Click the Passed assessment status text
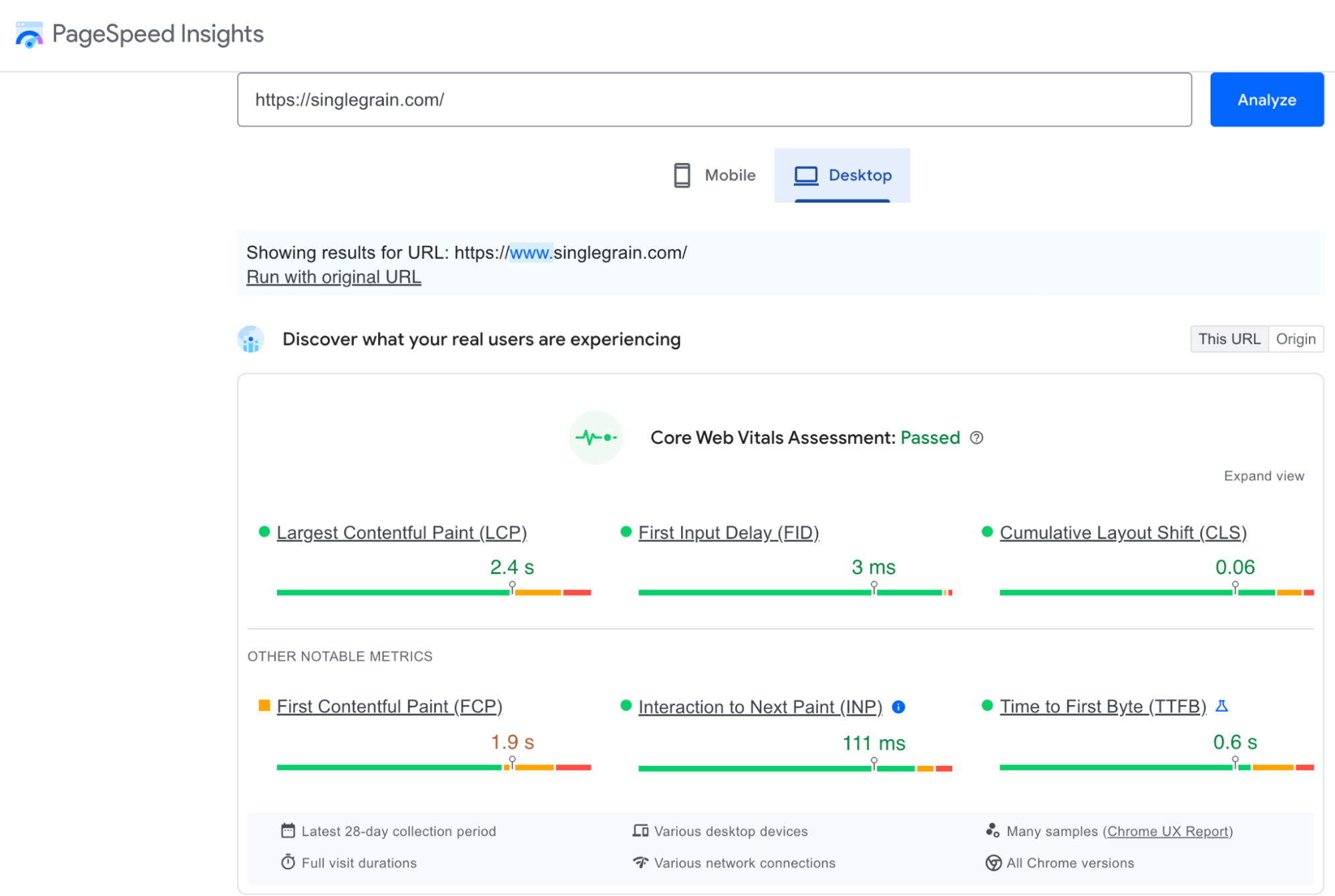 [x=930, y=437]
